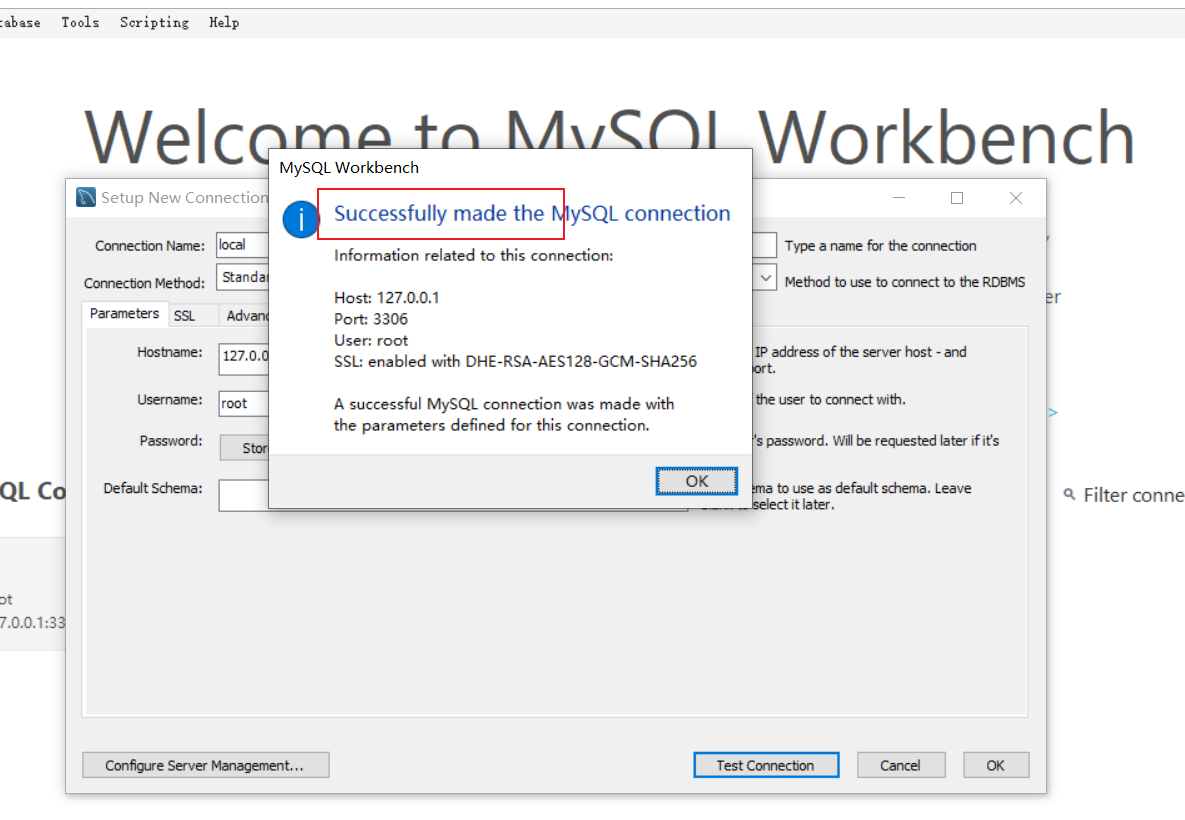Select the Parameters tab
This screenshot has height=820, width=1185.
tap(124, 314)
